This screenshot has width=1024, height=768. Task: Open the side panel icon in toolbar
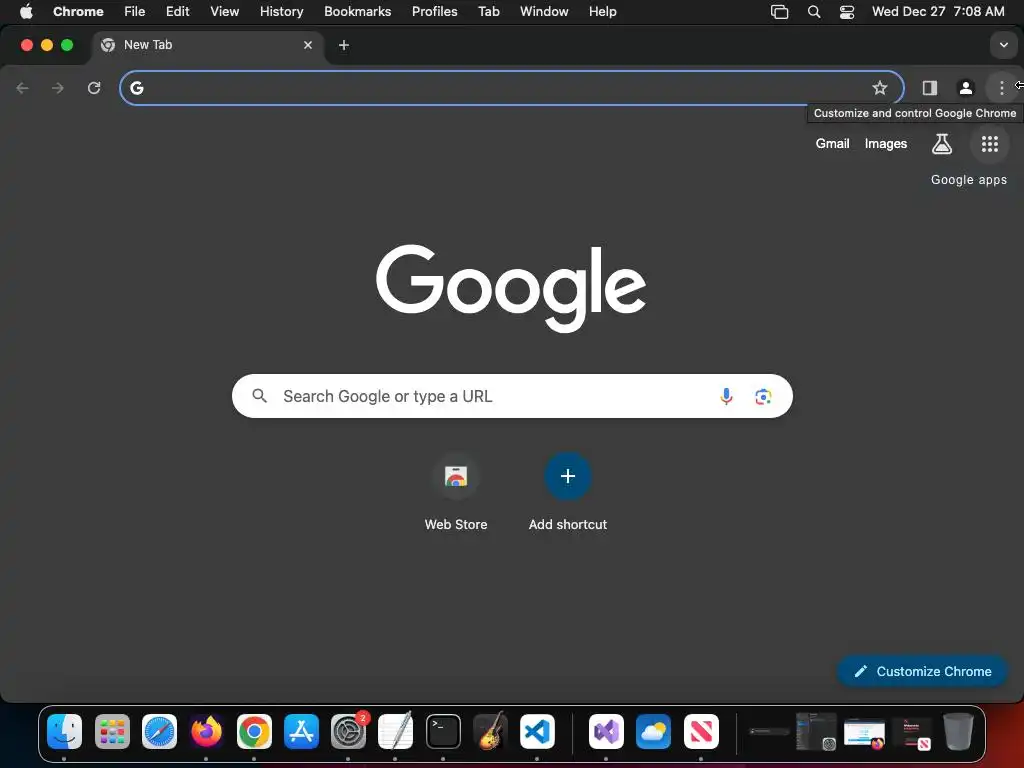click(x=929, y=88)
